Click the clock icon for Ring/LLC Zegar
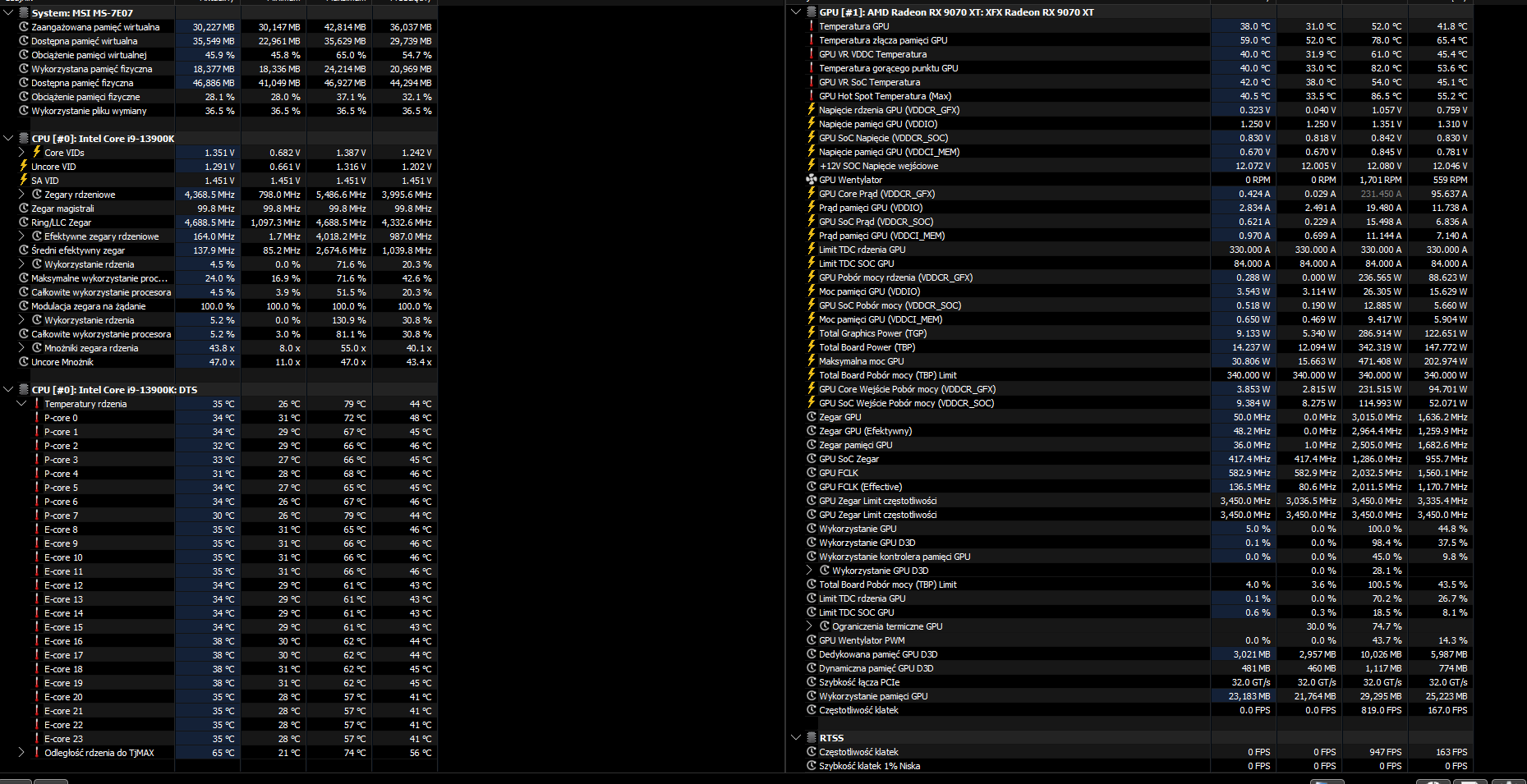Viewport: 1527px width, 784px height. pos(24,222)
